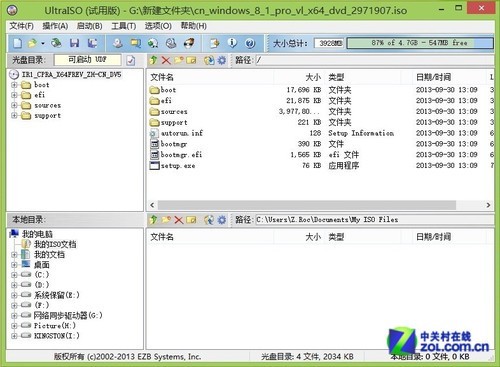Click the Save As icon
Viewport: 500px width, 367px height.
92,43
